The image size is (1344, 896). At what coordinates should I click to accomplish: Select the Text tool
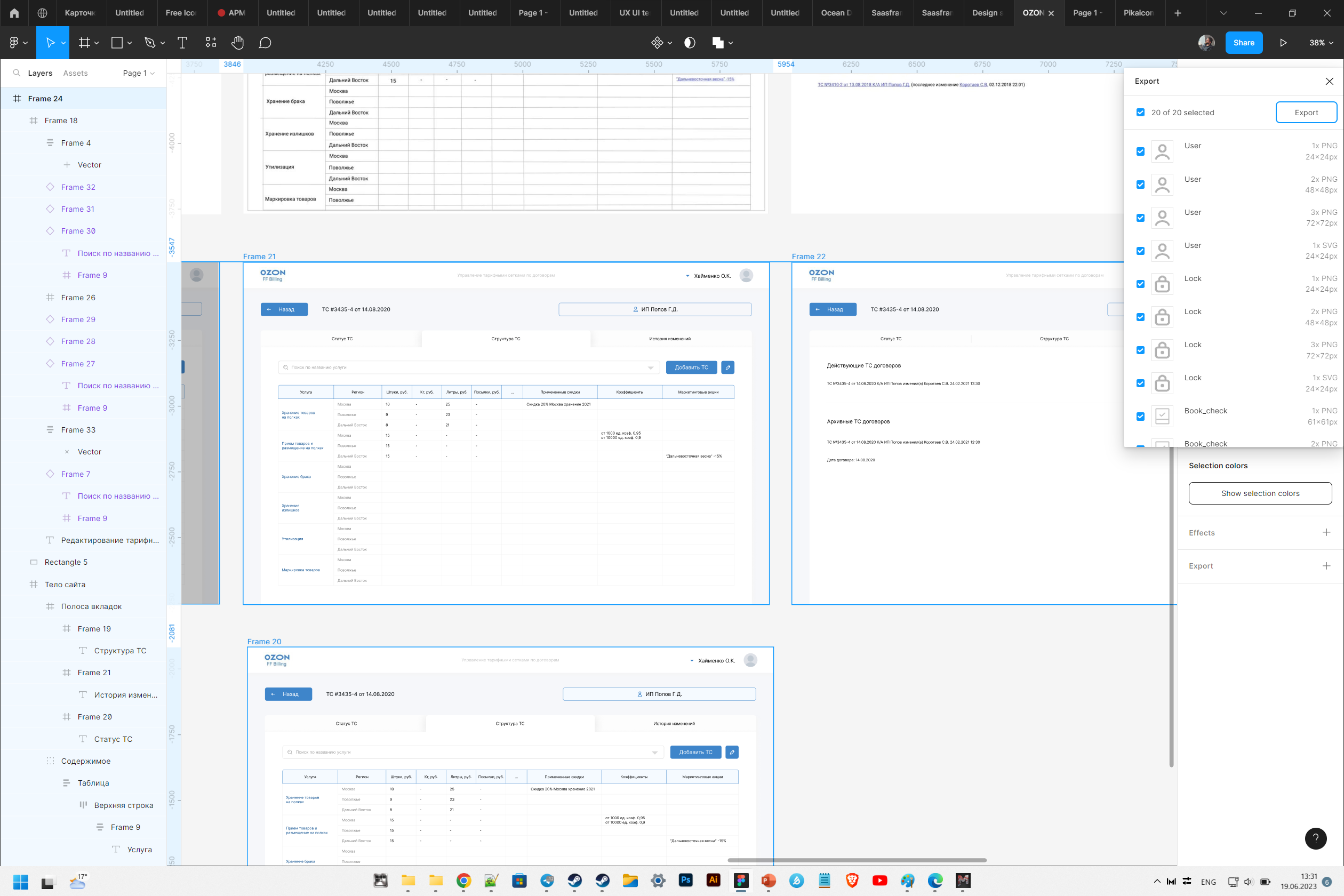[182, 43]
